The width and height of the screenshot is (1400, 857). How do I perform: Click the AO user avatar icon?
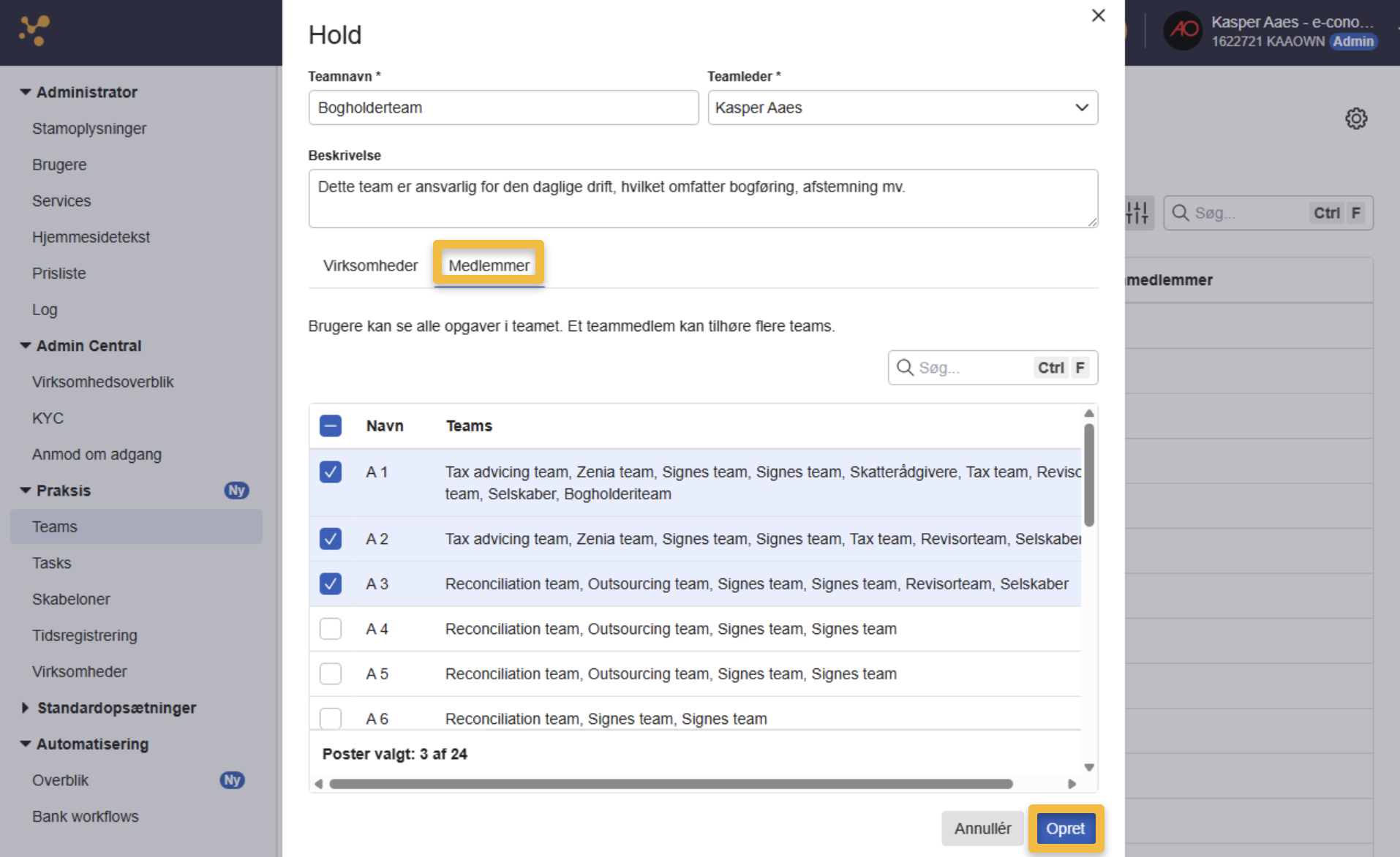coord(1183,31)
